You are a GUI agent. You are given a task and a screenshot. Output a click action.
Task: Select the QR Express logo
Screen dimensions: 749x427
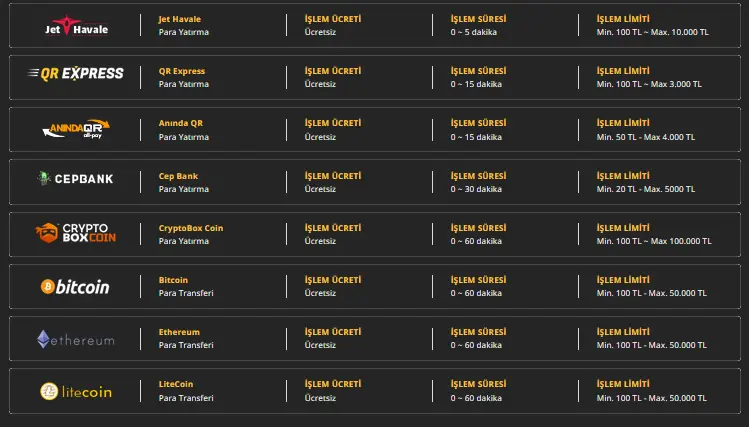pos(76,74)
